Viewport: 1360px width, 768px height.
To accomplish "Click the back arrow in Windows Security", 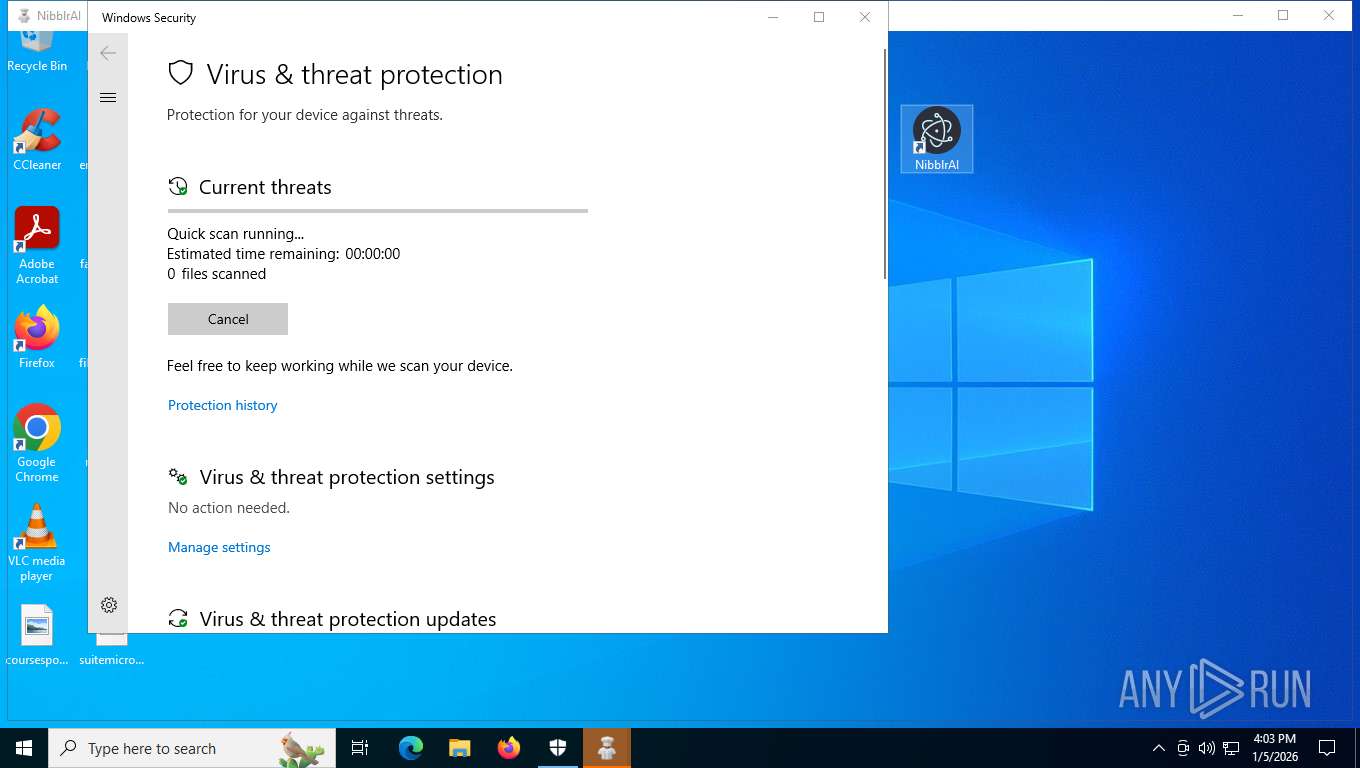I will [x=108, y=53].
